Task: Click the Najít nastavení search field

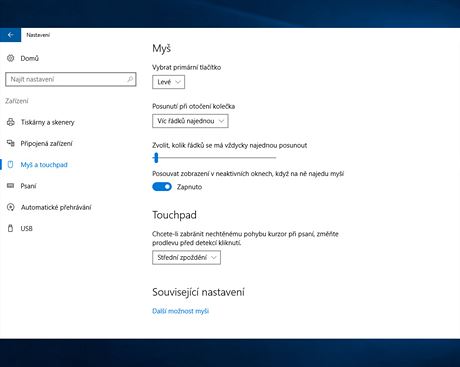Action: click(x=71, y=79)
